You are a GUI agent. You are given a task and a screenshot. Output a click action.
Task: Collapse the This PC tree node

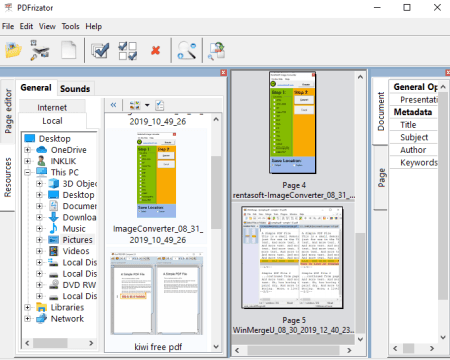(28, 172)
